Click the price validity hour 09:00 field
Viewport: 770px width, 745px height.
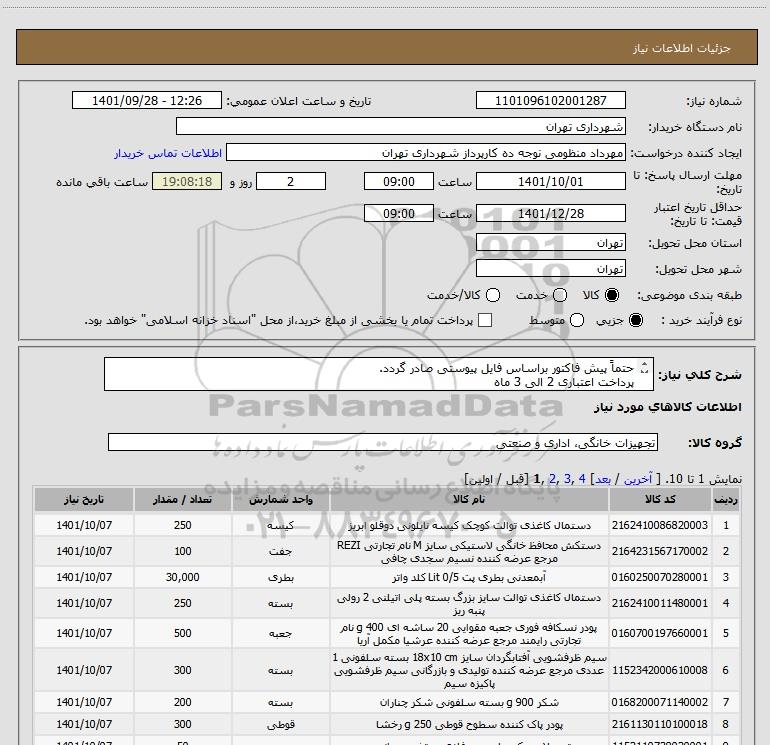pos(399,213)
